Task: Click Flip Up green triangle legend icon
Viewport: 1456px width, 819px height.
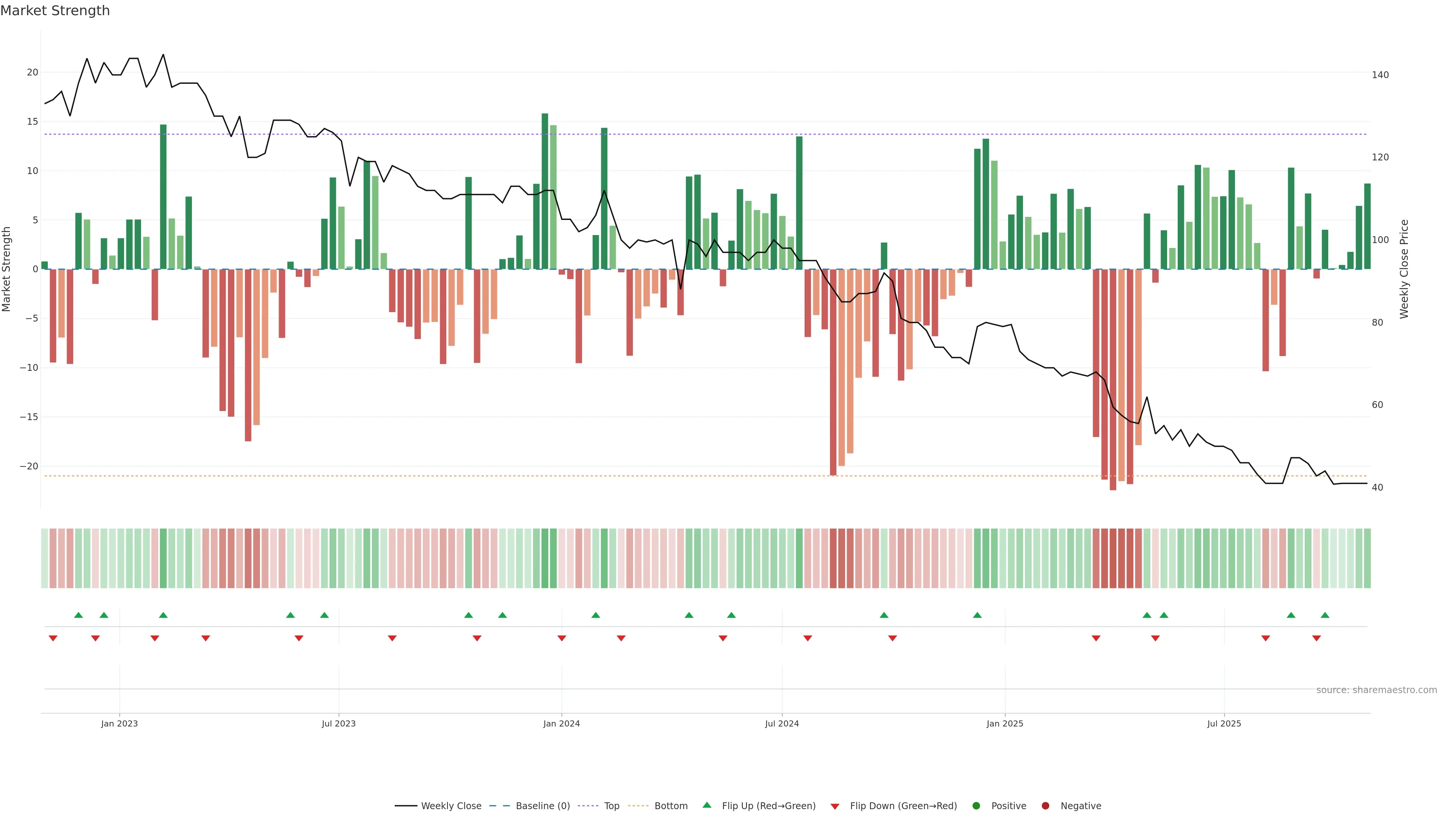Action: click(x=706, y=805)
